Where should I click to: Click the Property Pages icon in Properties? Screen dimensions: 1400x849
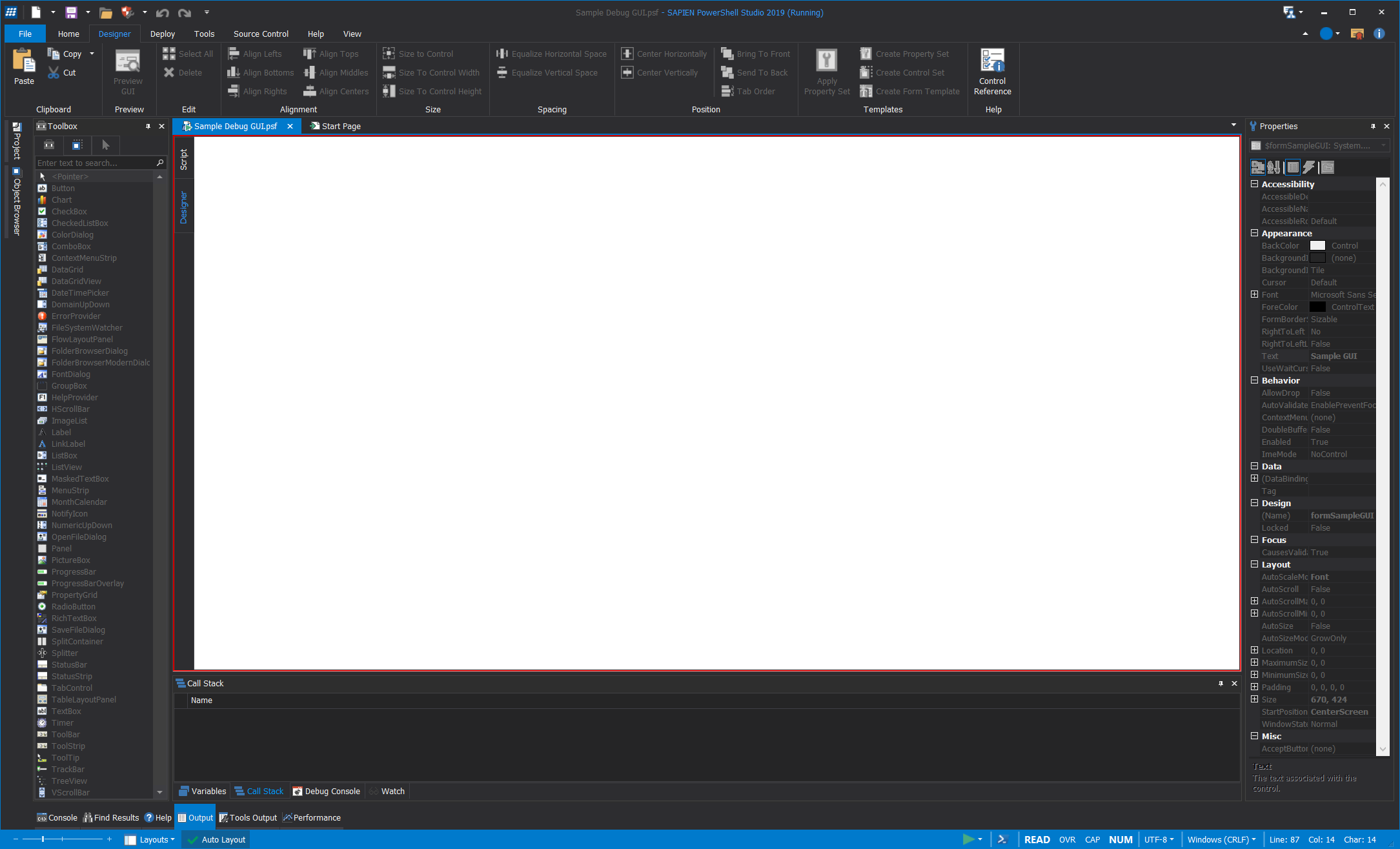(x=1327, y=167)
